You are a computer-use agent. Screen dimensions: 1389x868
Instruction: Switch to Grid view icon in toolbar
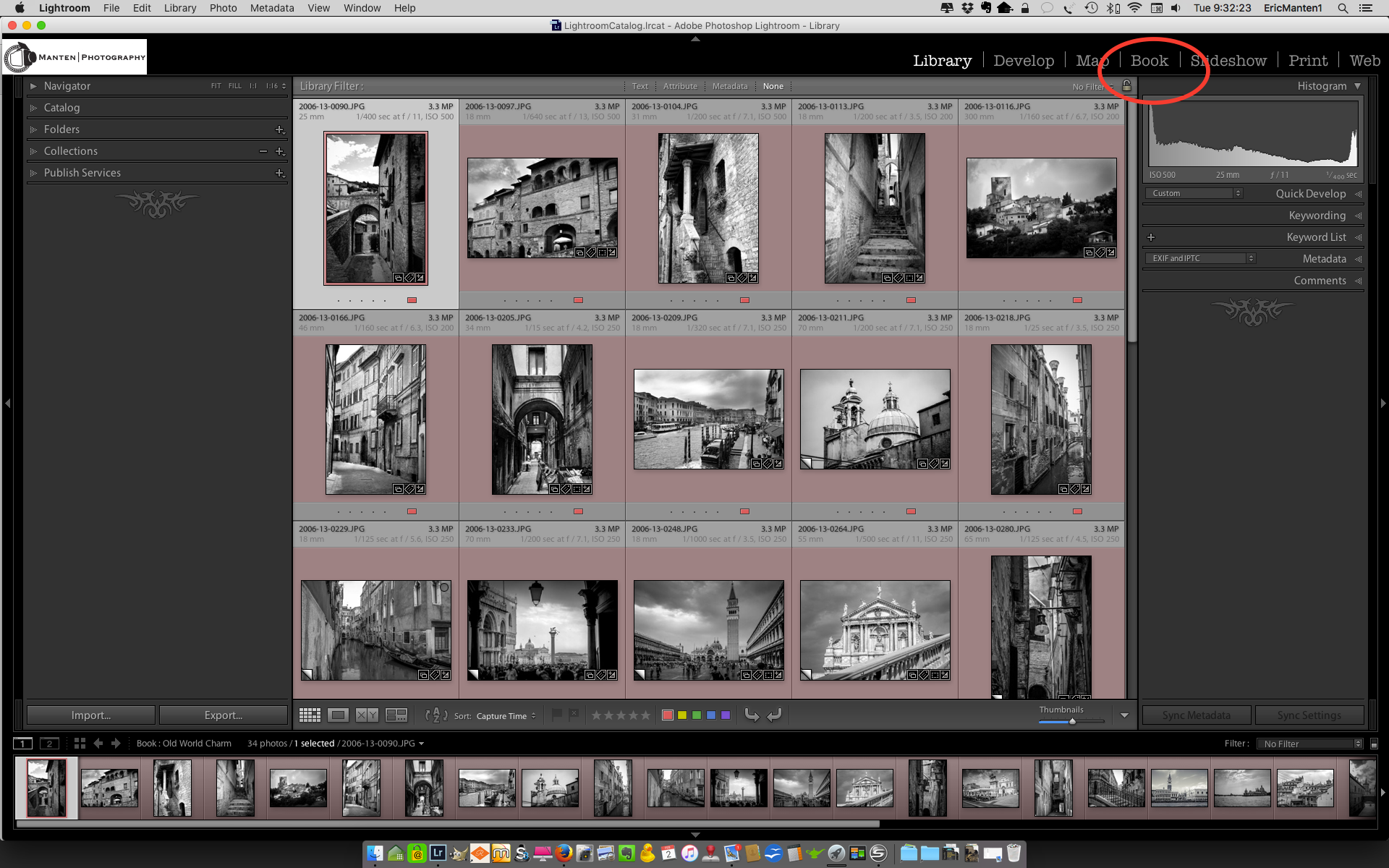(x=310, y=715)
